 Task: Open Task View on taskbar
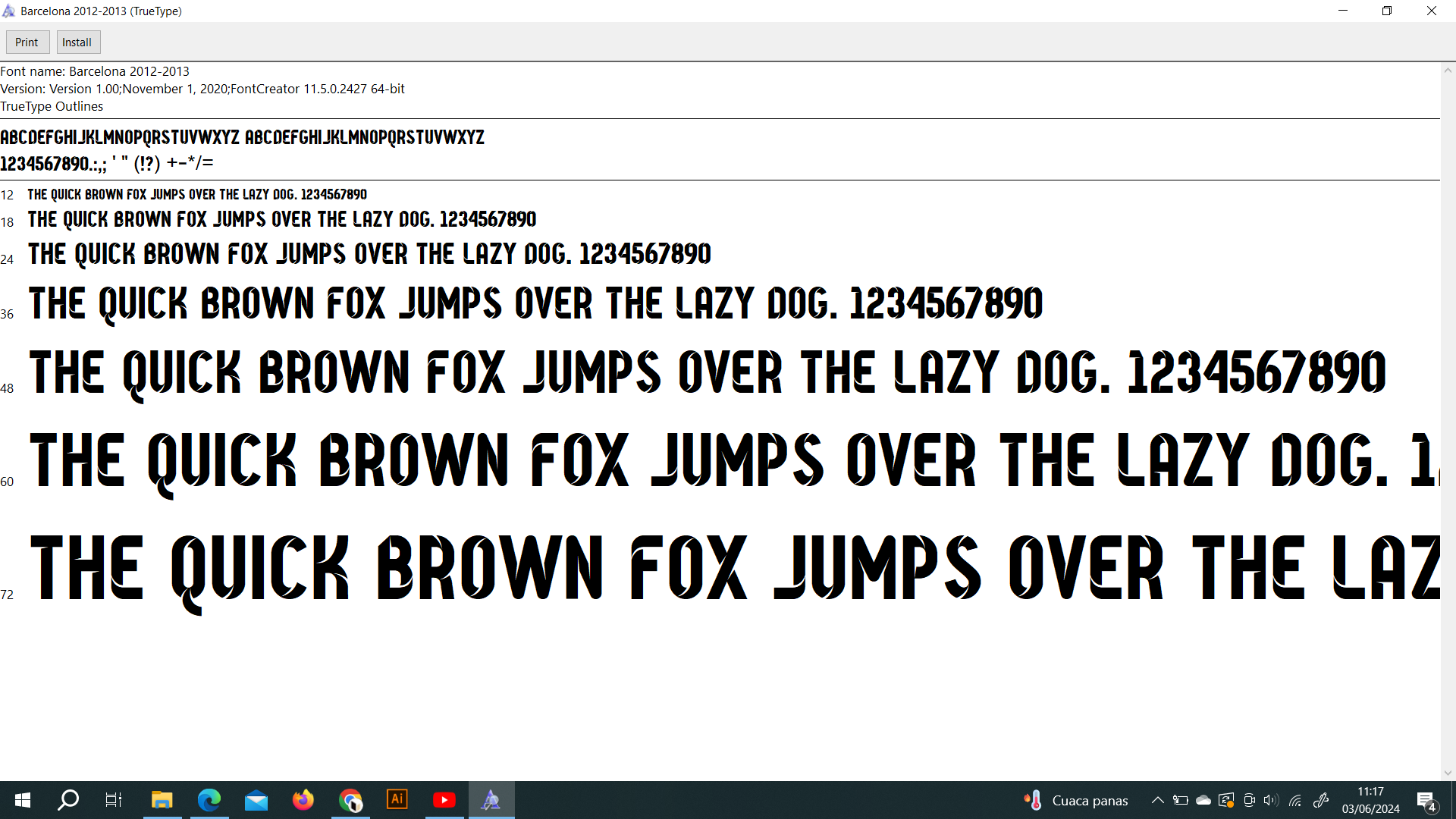coord(114,800)
